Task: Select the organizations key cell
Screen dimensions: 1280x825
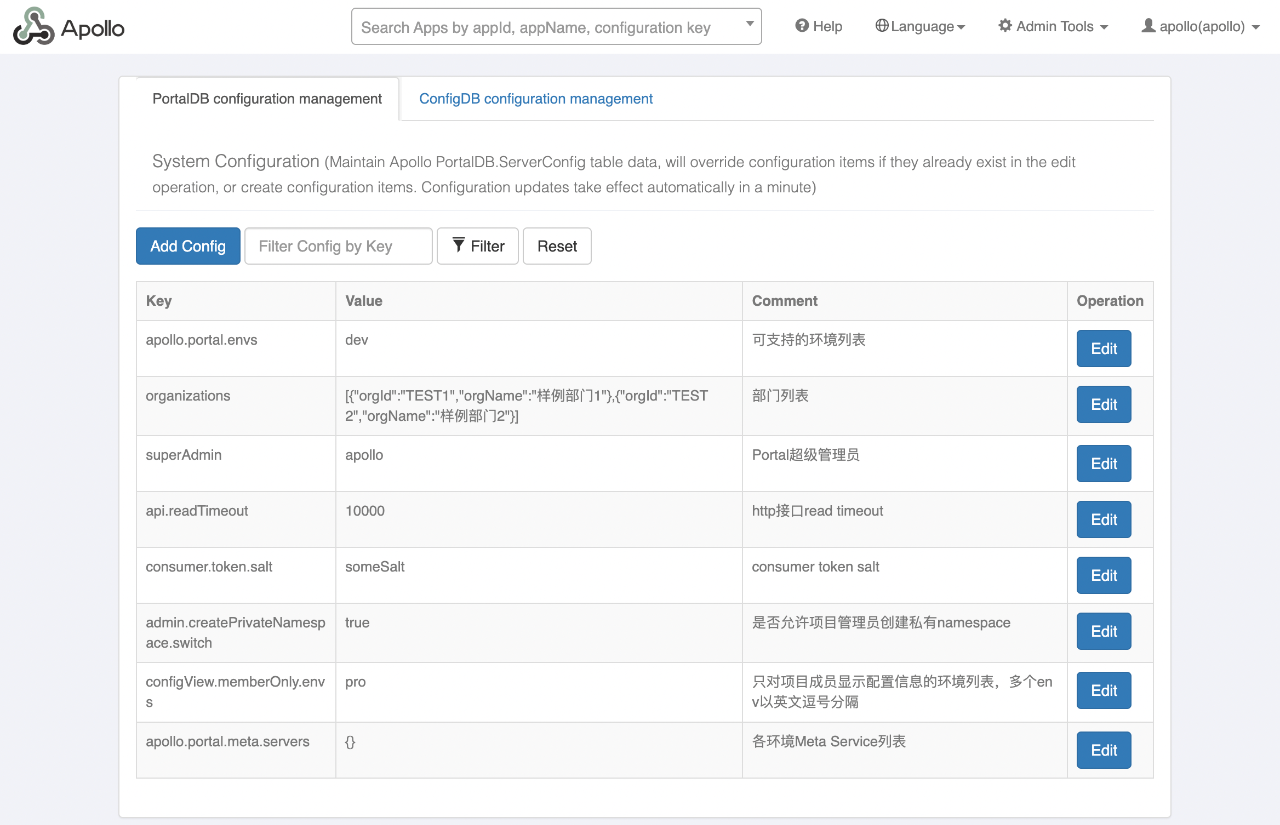Action: (x=236, y=406)
